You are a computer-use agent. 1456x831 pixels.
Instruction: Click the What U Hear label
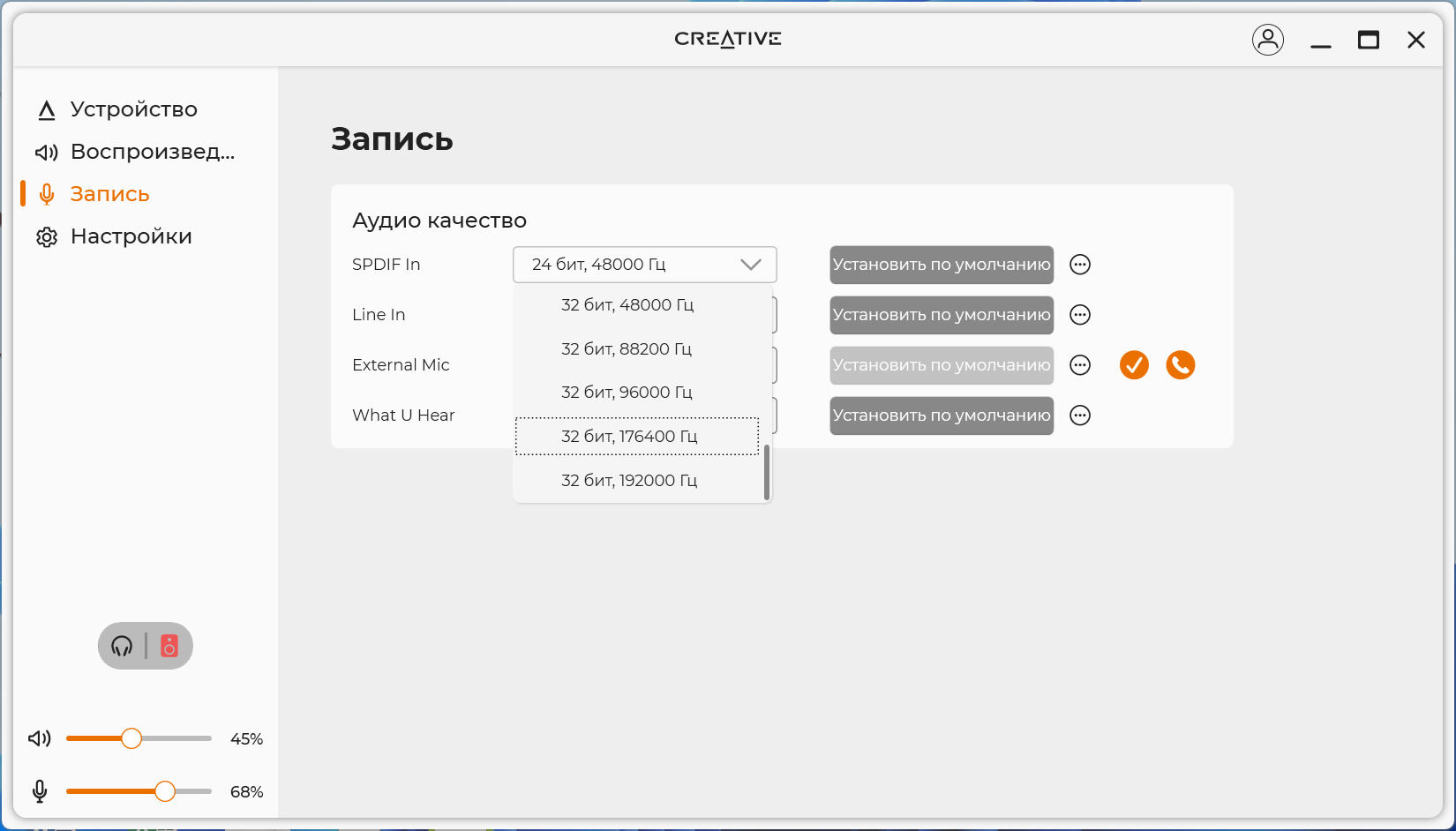click(x=403, y=415)
